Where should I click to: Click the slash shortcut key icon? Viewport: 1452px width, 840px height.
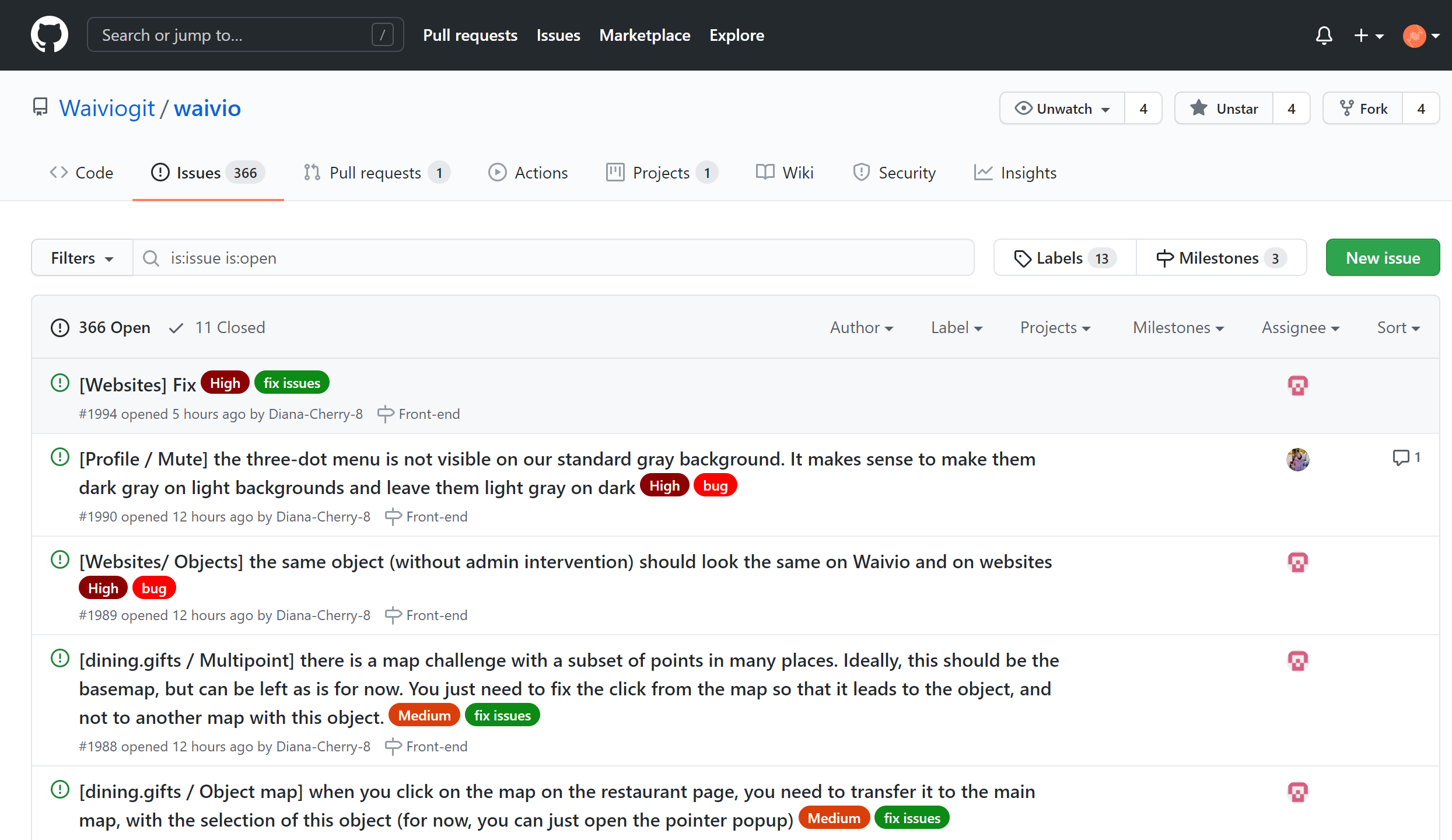point(383,35)
